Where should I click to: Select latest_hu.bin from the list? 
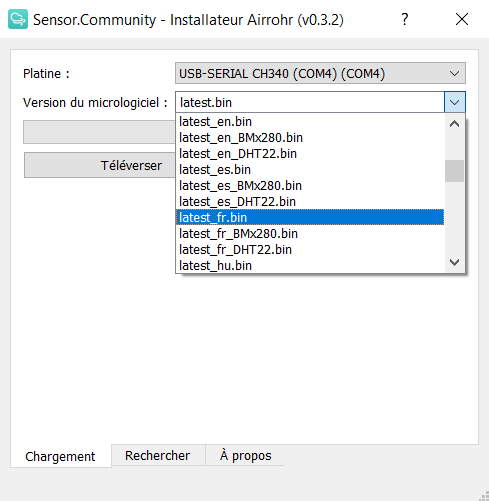[x=310, y=266]
